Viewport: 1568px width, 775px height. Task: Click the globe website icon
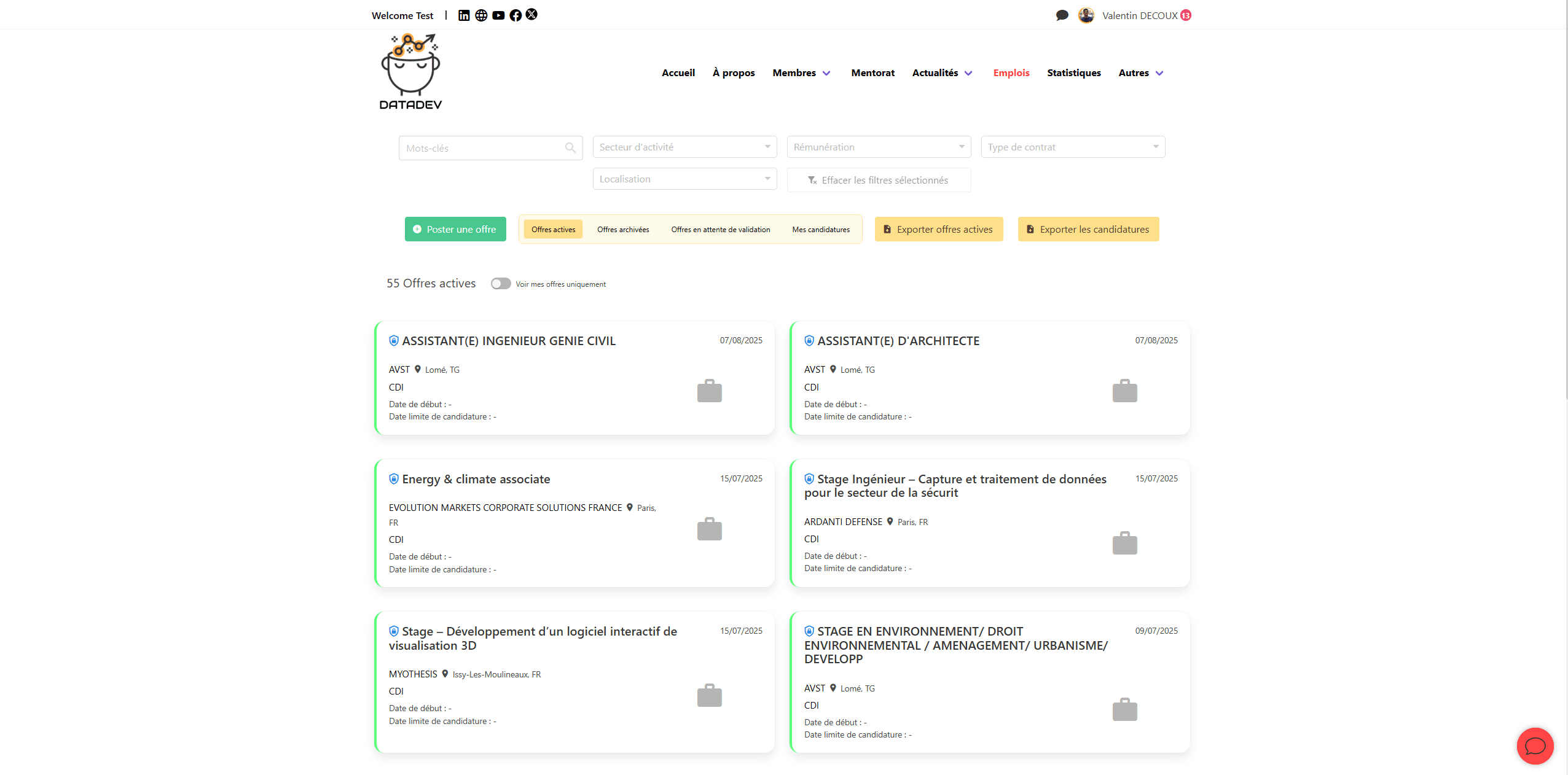(482, 15)
